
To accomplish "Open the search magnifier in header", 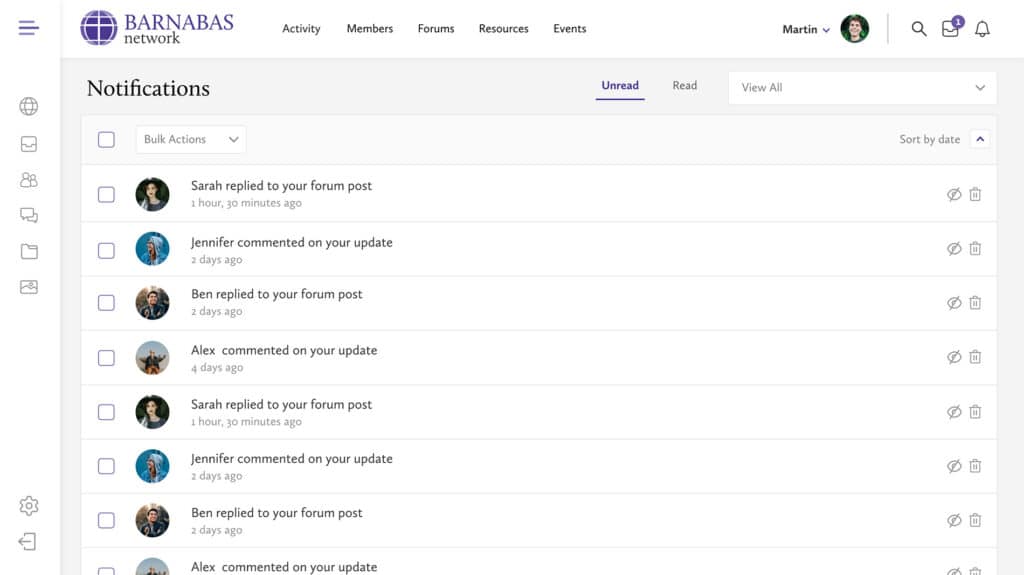I will coord(919,29).
